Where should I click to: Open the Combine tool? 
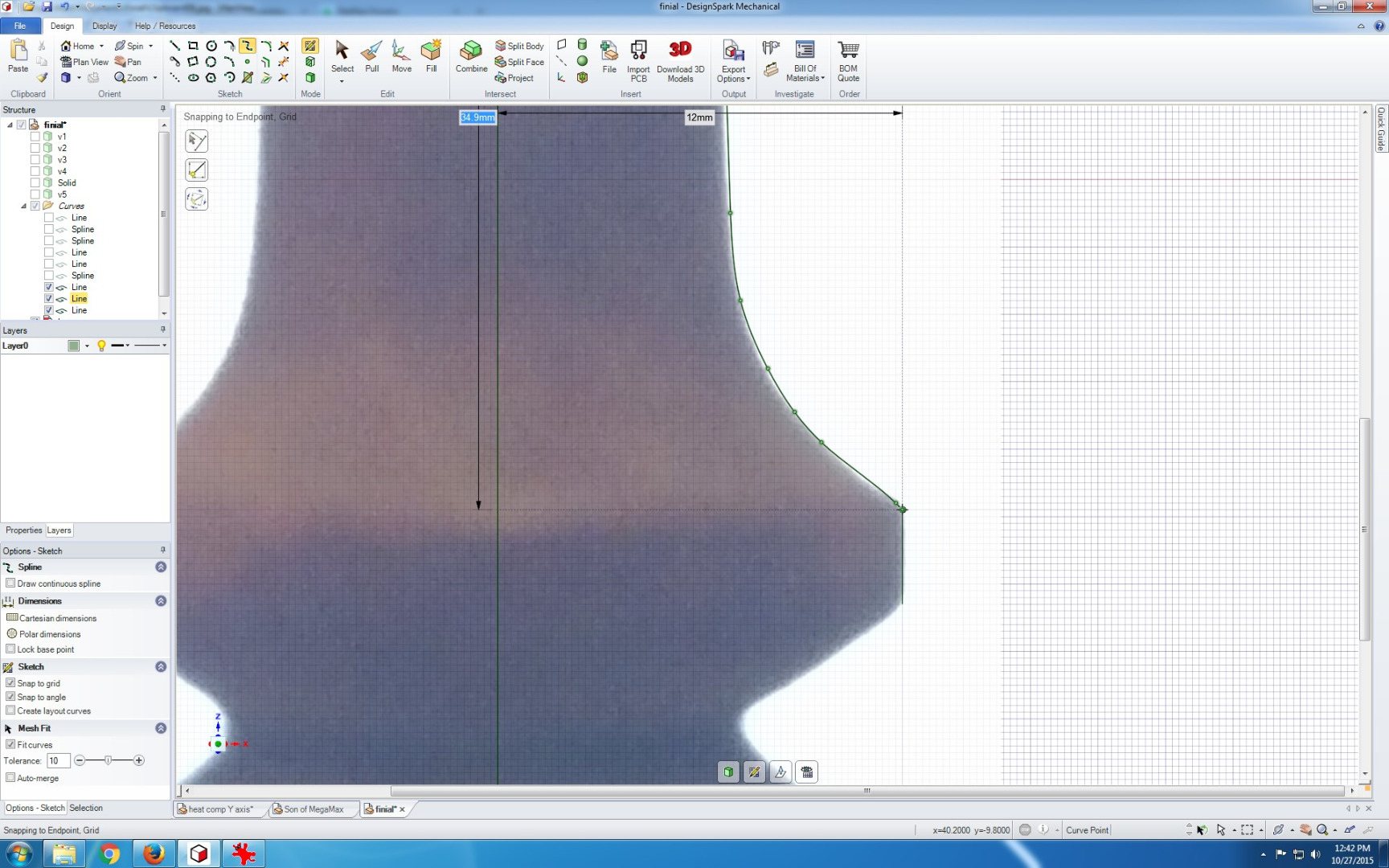click(471, 56)
